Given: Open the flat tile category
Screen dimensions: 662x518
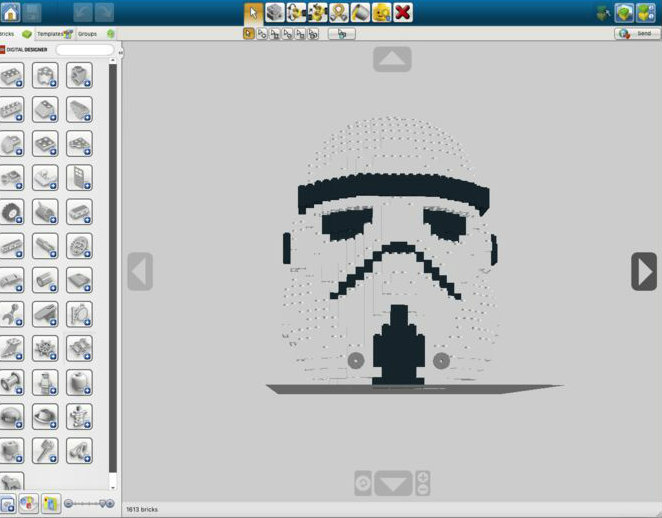Looking at the screenshot, I should (79, 280).
